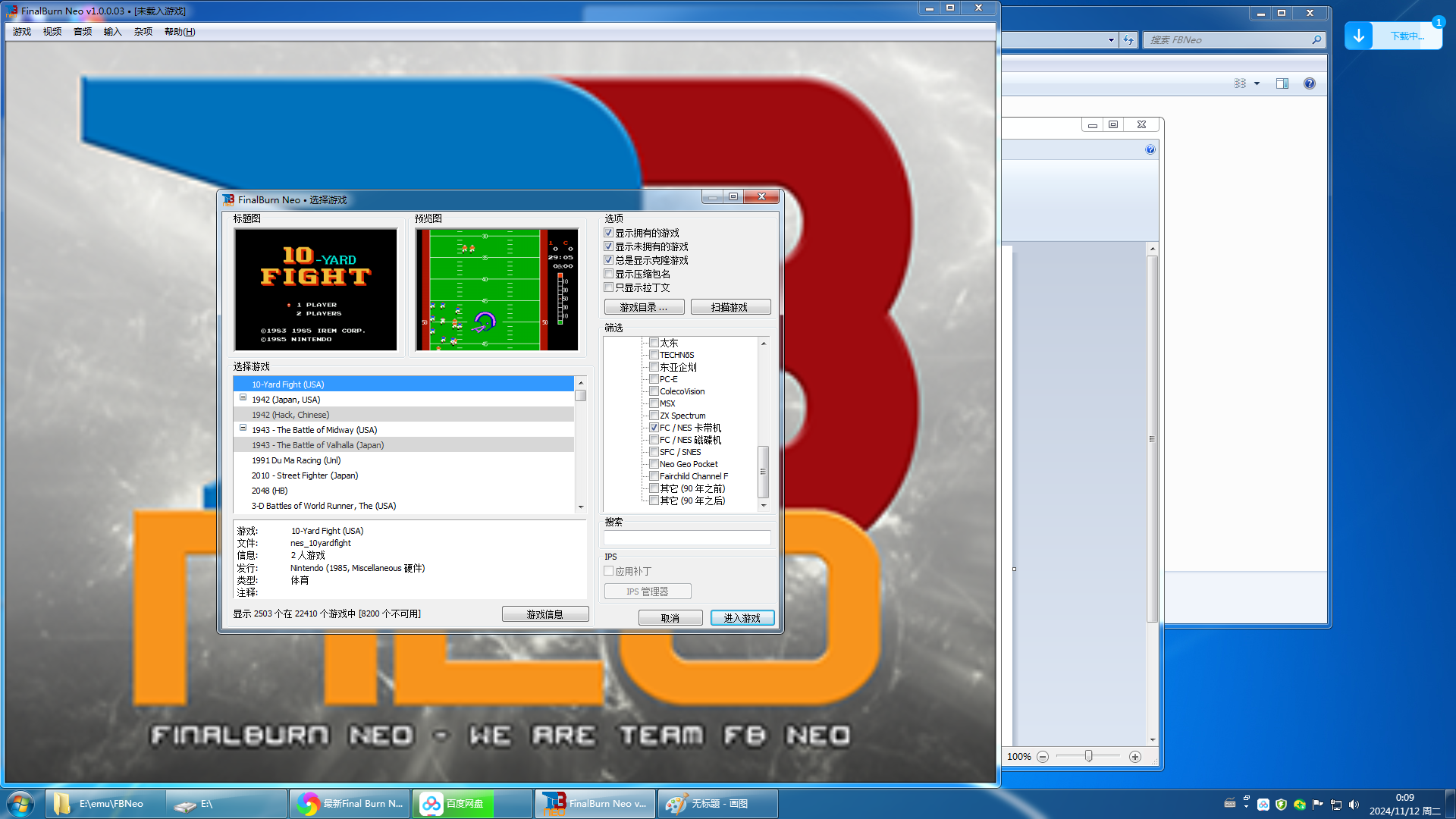Click the blue help icon in Paint window
This screenshot has width=1456, height=819.
(x=1150, y=149)
